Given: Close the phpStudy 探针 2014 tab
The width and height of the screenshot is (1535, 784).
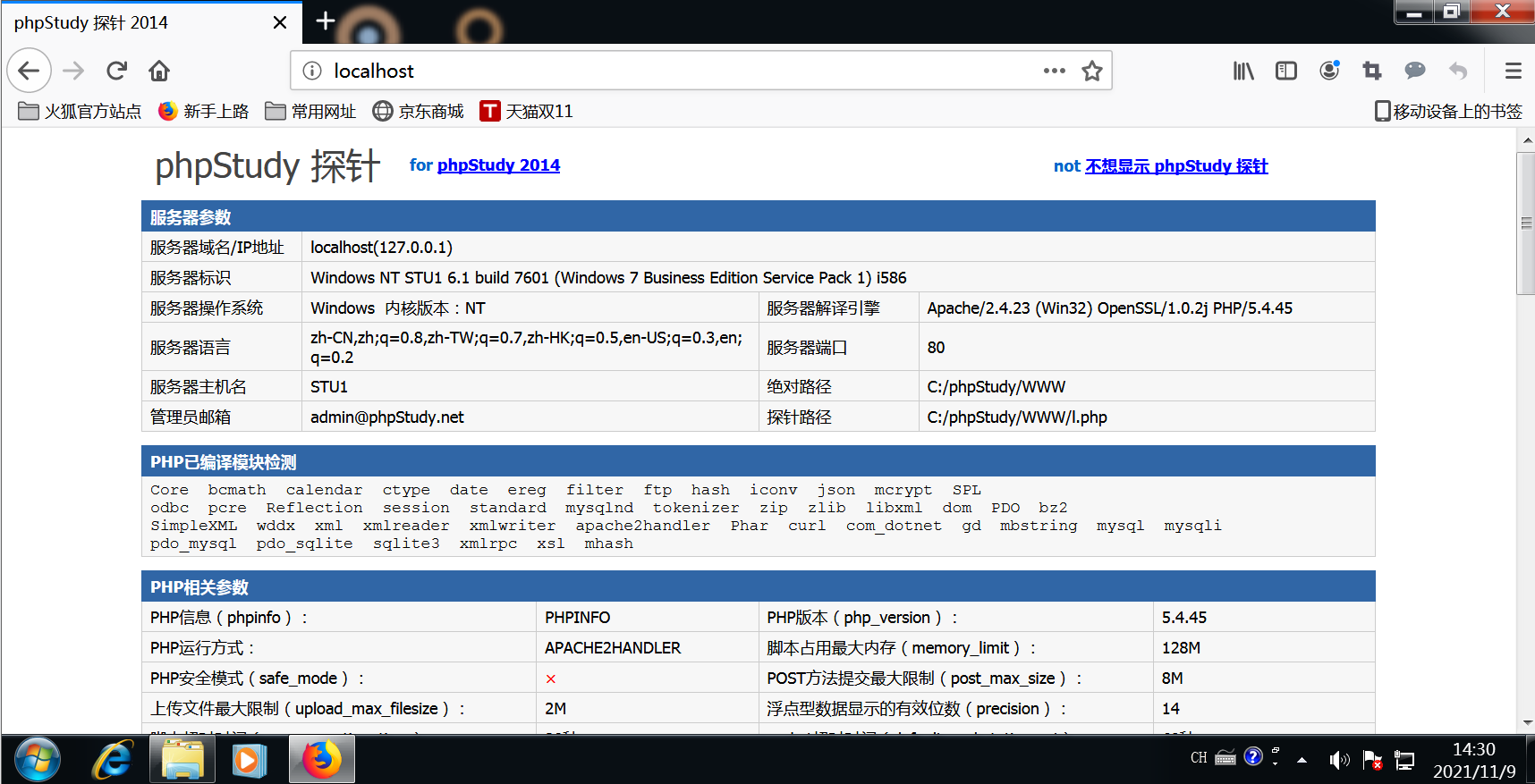Looking at the screenshot, I should 280,22.
